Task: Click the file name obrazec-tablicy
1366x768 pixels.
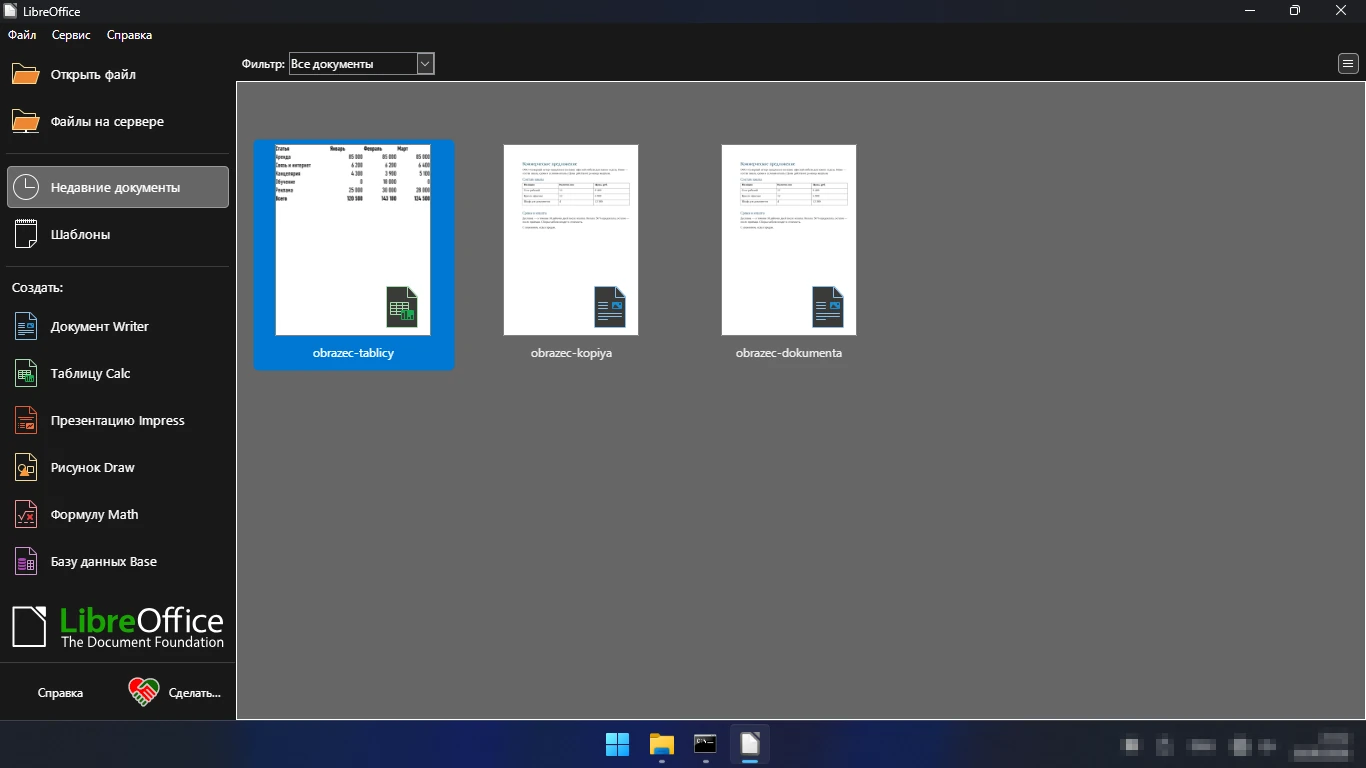Action: [x=353, y=353]
